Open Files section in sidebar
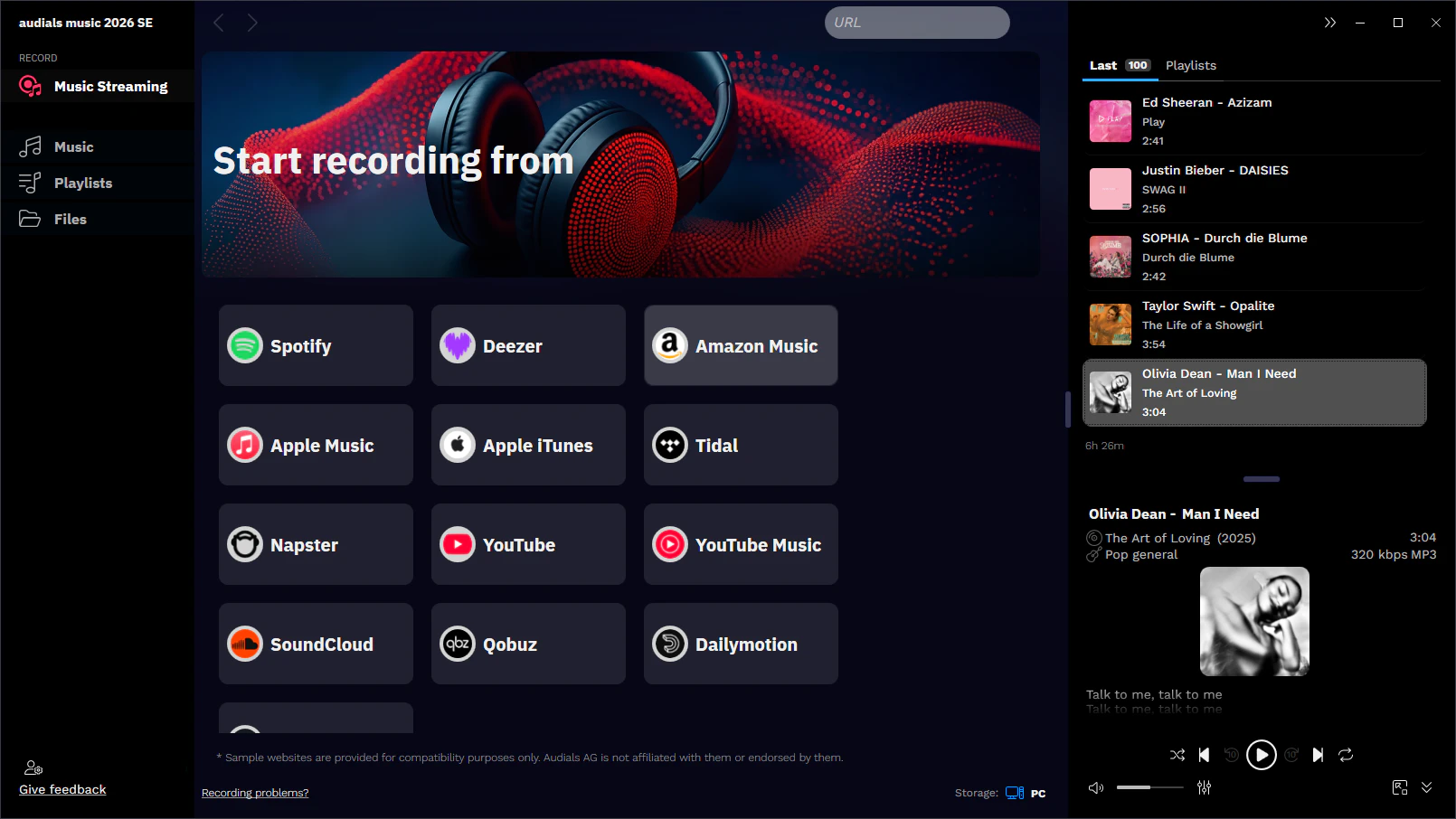This screenshot has height=819, width=1456. click(97, 219)
